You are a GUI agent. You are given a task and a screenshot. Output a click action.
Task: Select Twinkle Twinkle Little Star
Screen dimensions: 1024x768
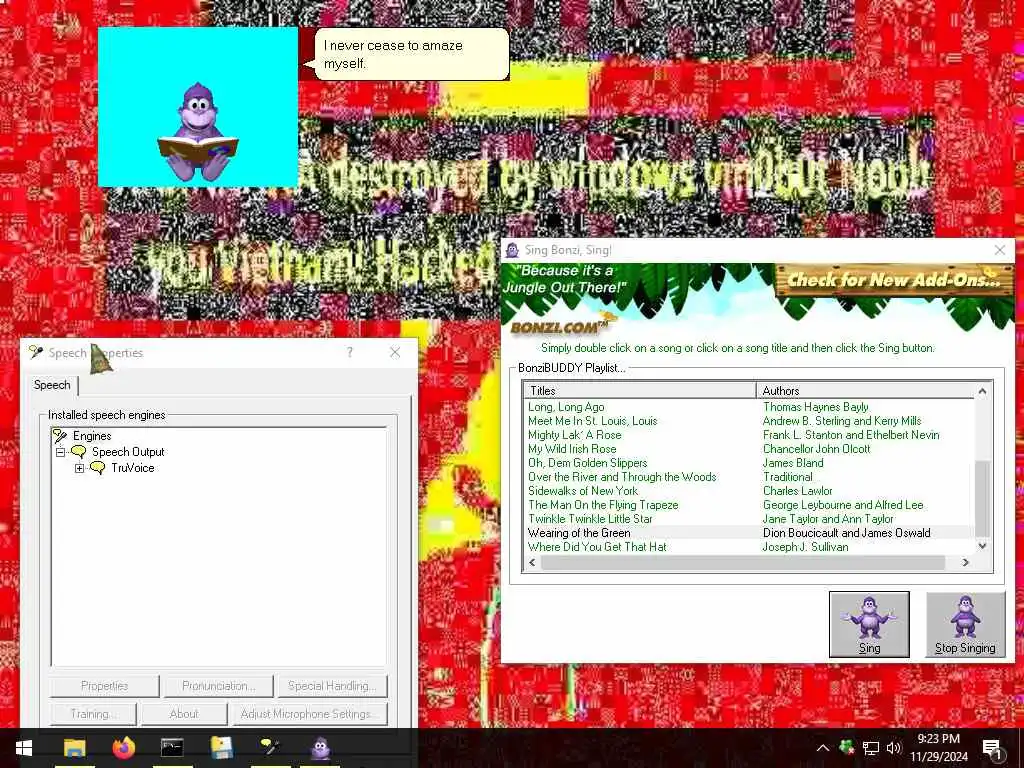coord(590,519)
